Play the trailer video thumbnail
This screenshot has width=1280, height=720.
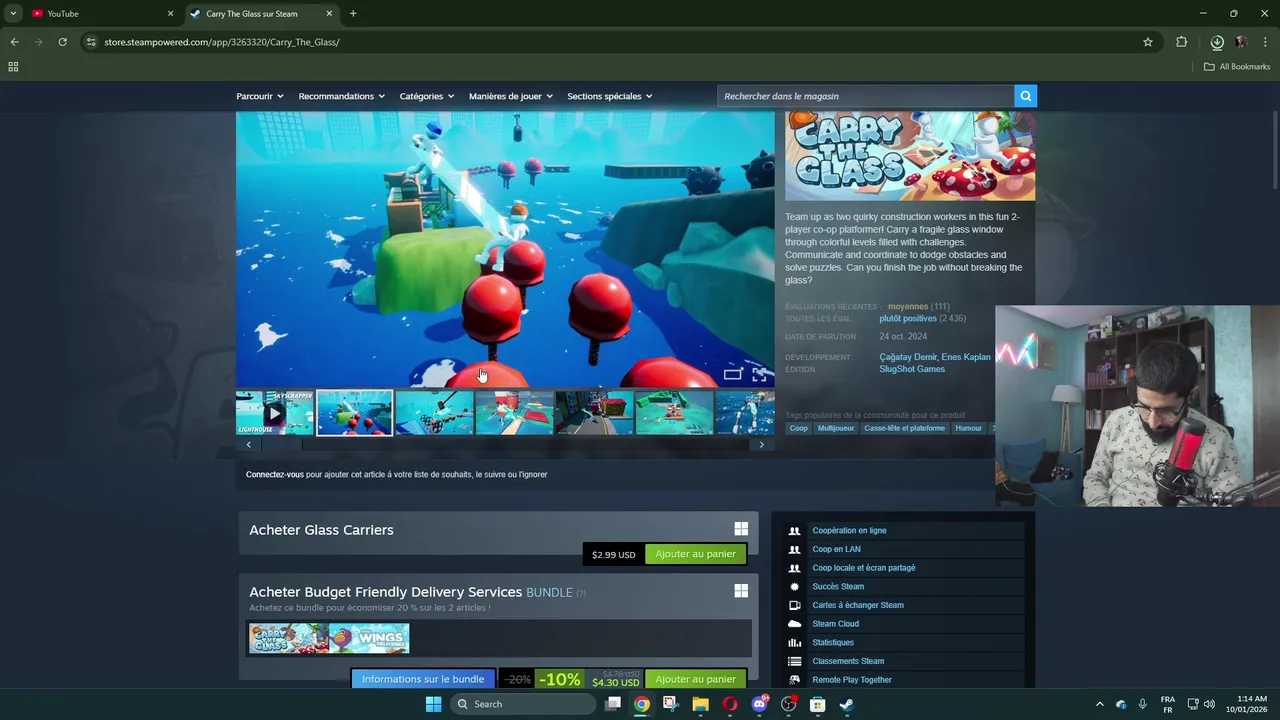click(x=275, y=413)
